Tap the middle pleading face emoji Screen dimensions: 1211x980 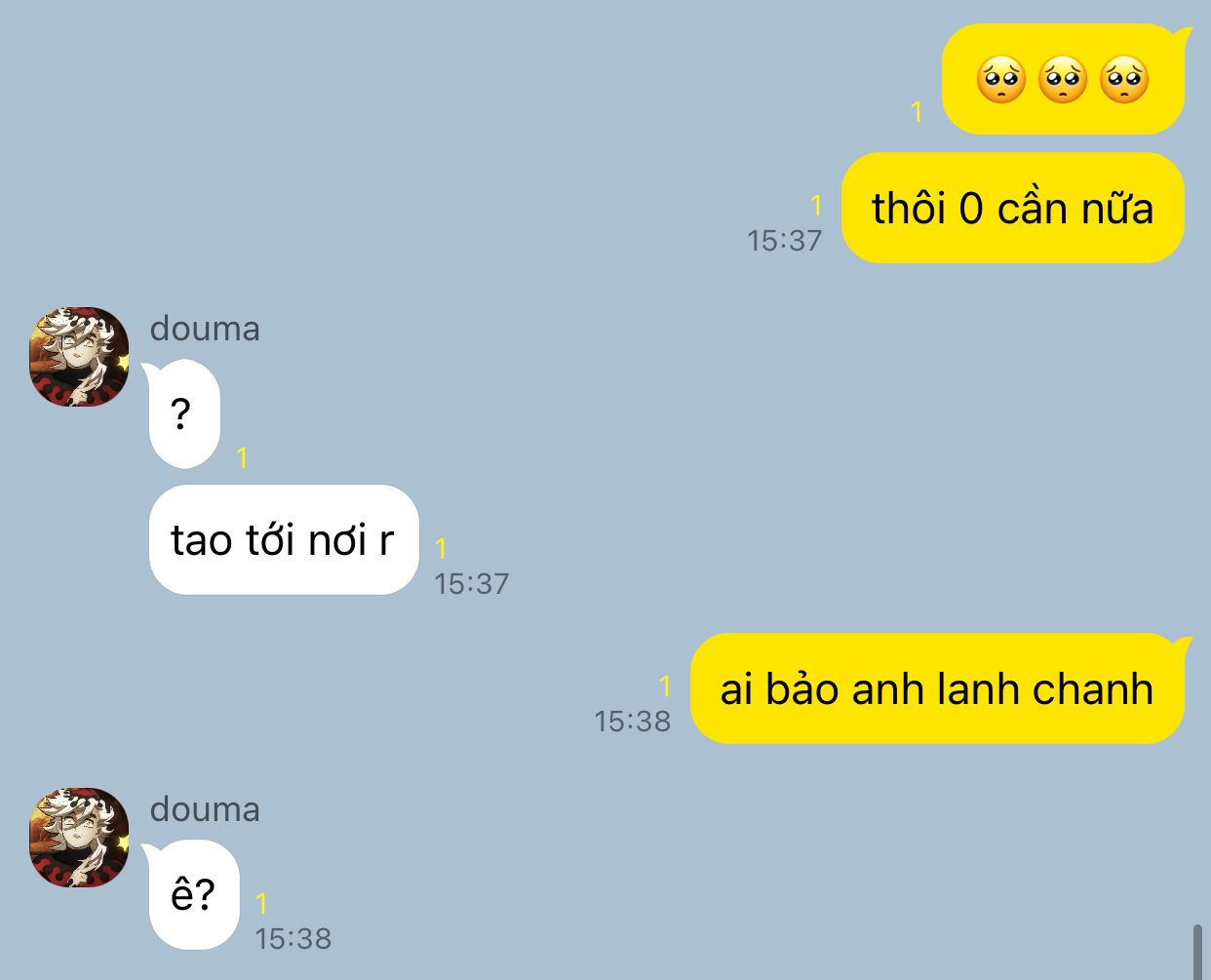click(x=1062, y=80)
